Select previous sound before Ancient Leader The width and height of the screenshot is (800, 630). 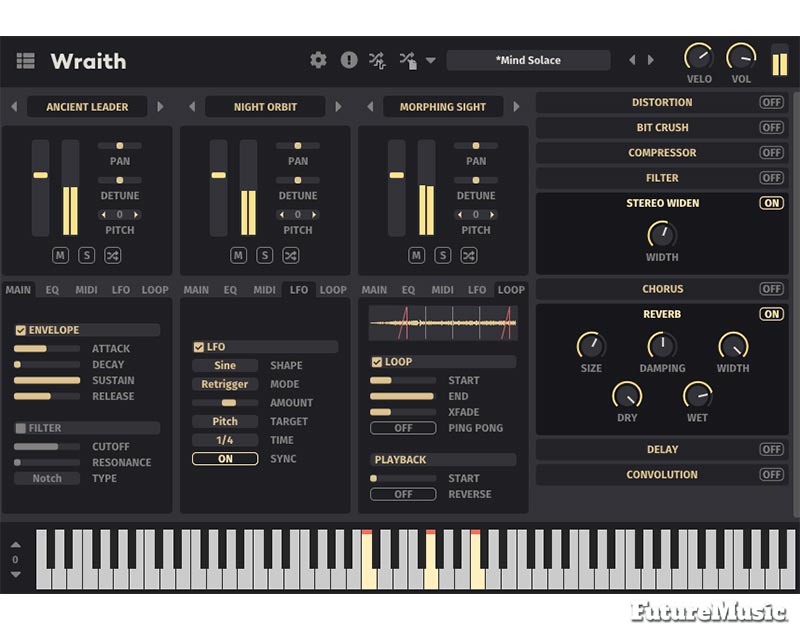(14, 107)
